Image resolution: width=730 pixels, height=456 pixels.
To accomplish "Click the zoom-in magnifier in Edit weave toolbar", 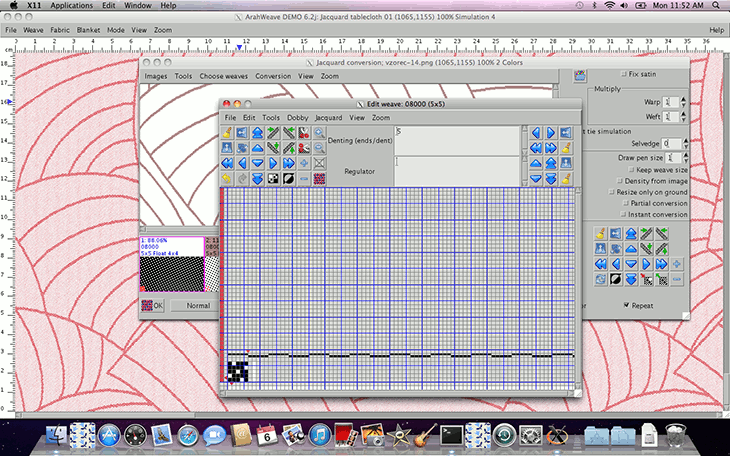I will coord(319,133).
